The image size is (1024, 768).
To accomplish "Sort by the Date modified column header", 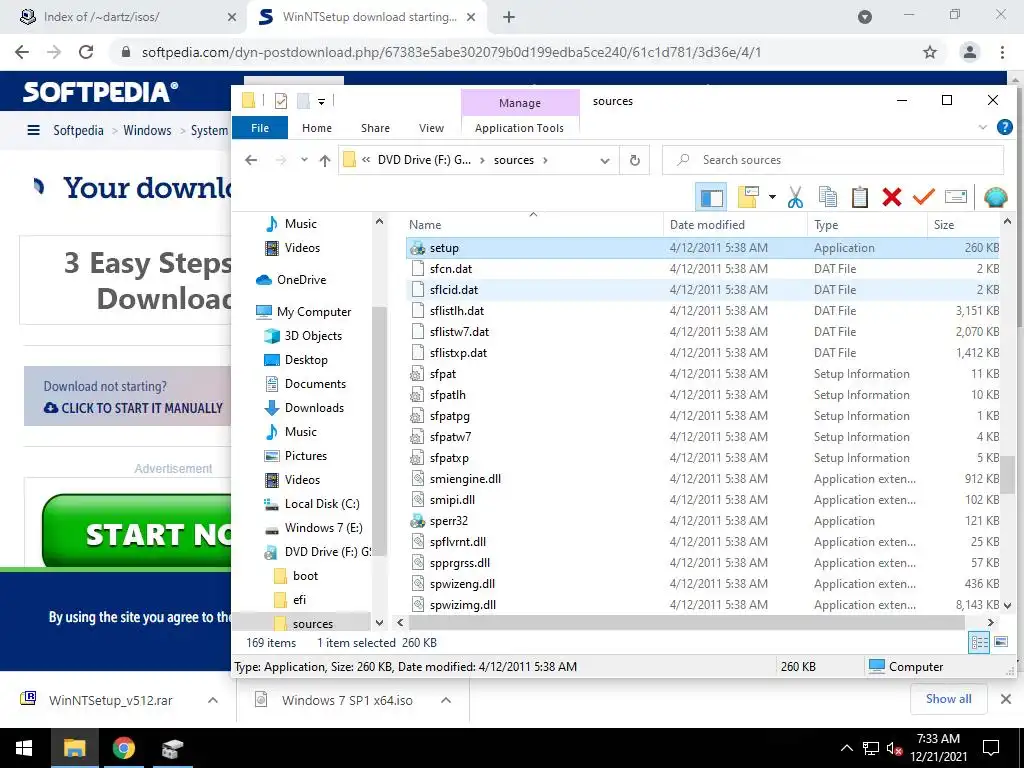I will point(735,225).
